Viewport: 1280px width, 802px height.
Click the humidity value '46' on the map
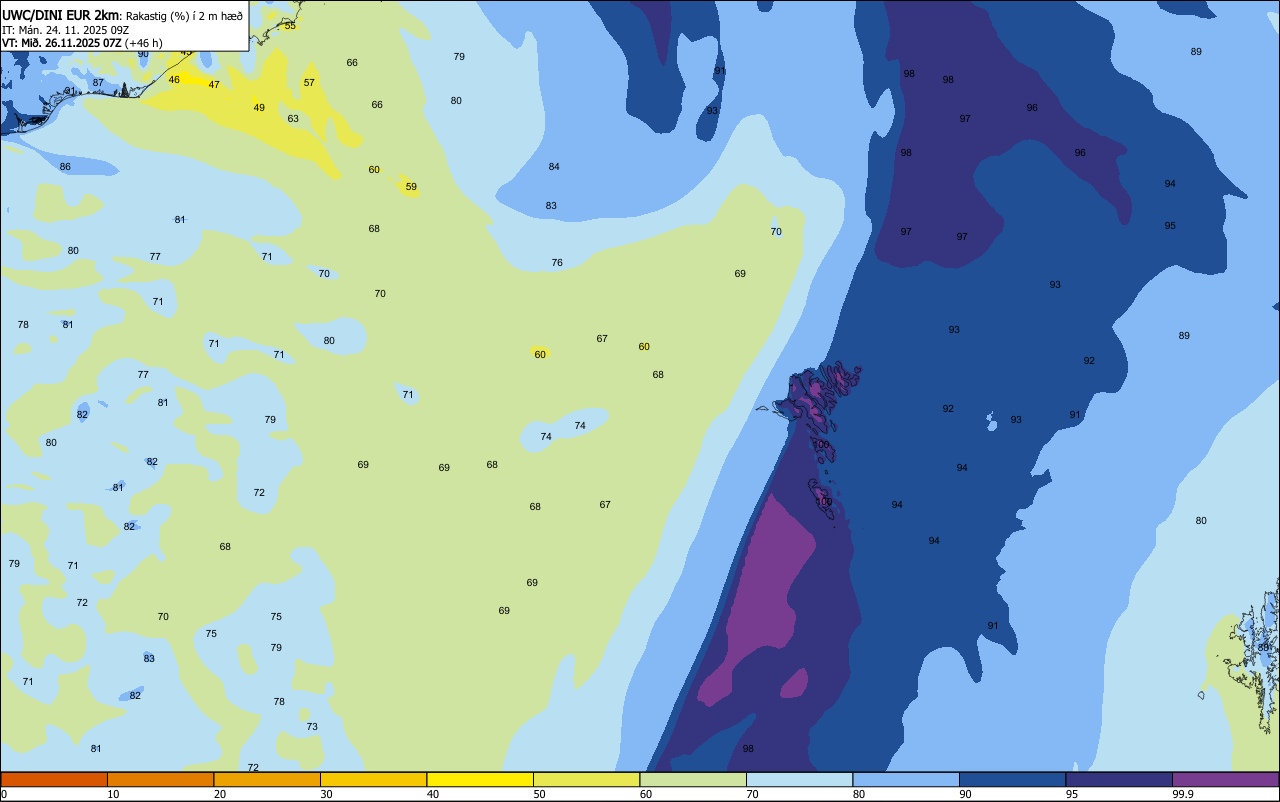pos(174,80)
